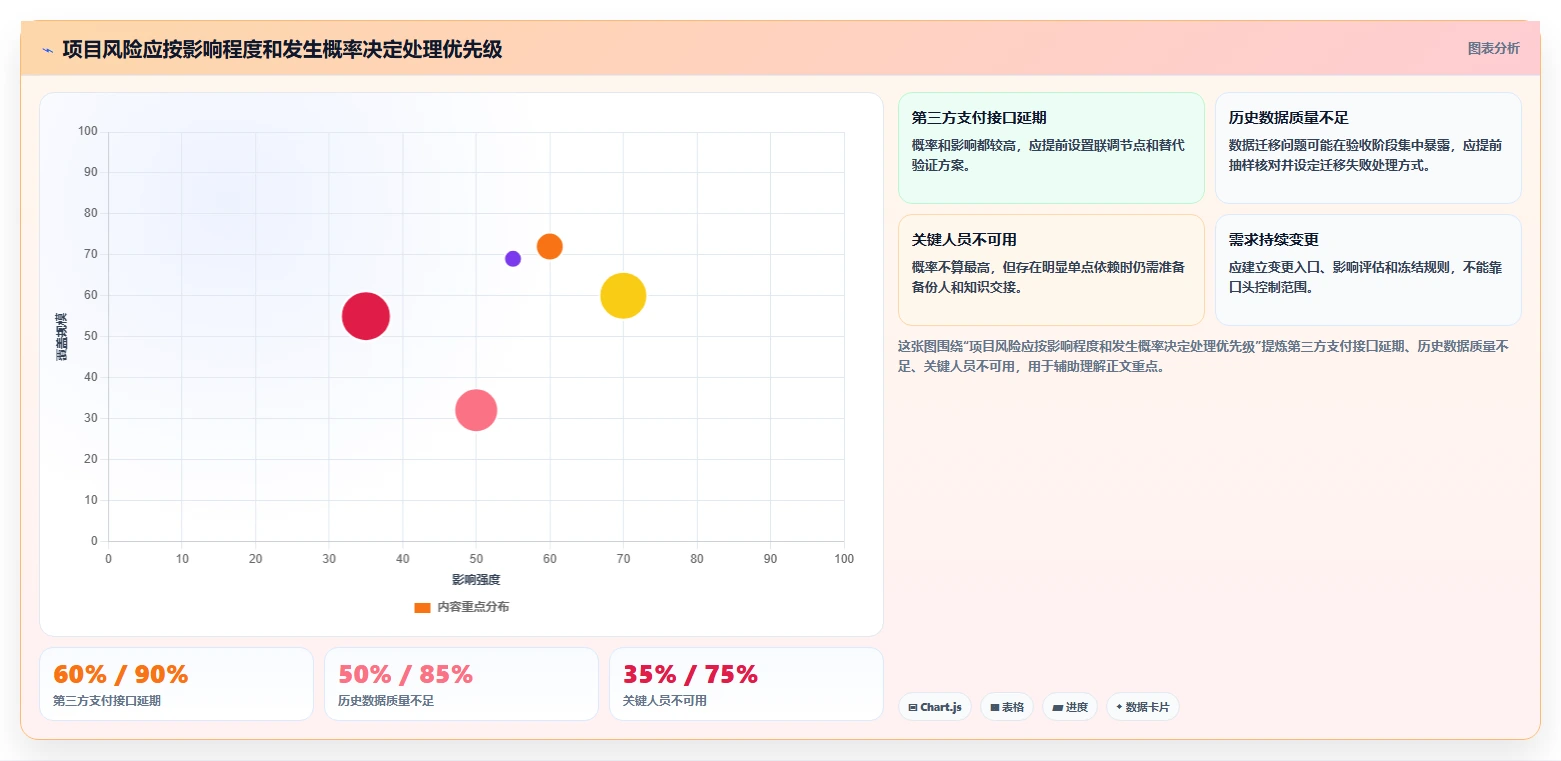Viewport: 1561px width, 761px height.
Task: Select the Chart.js tag chip
Action: 935,707
